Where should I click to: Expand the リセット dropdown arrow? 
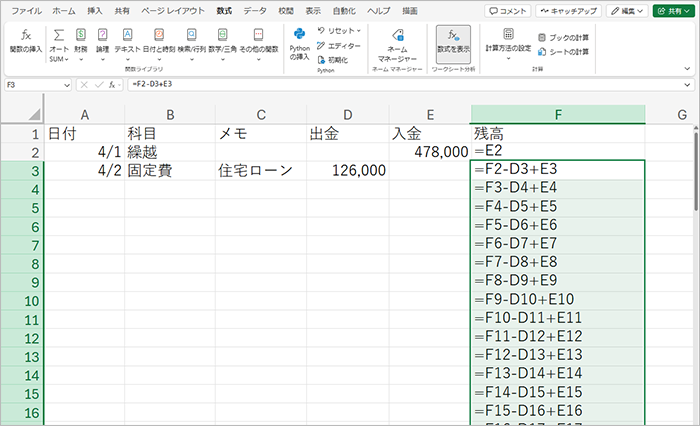coord(358,31)
